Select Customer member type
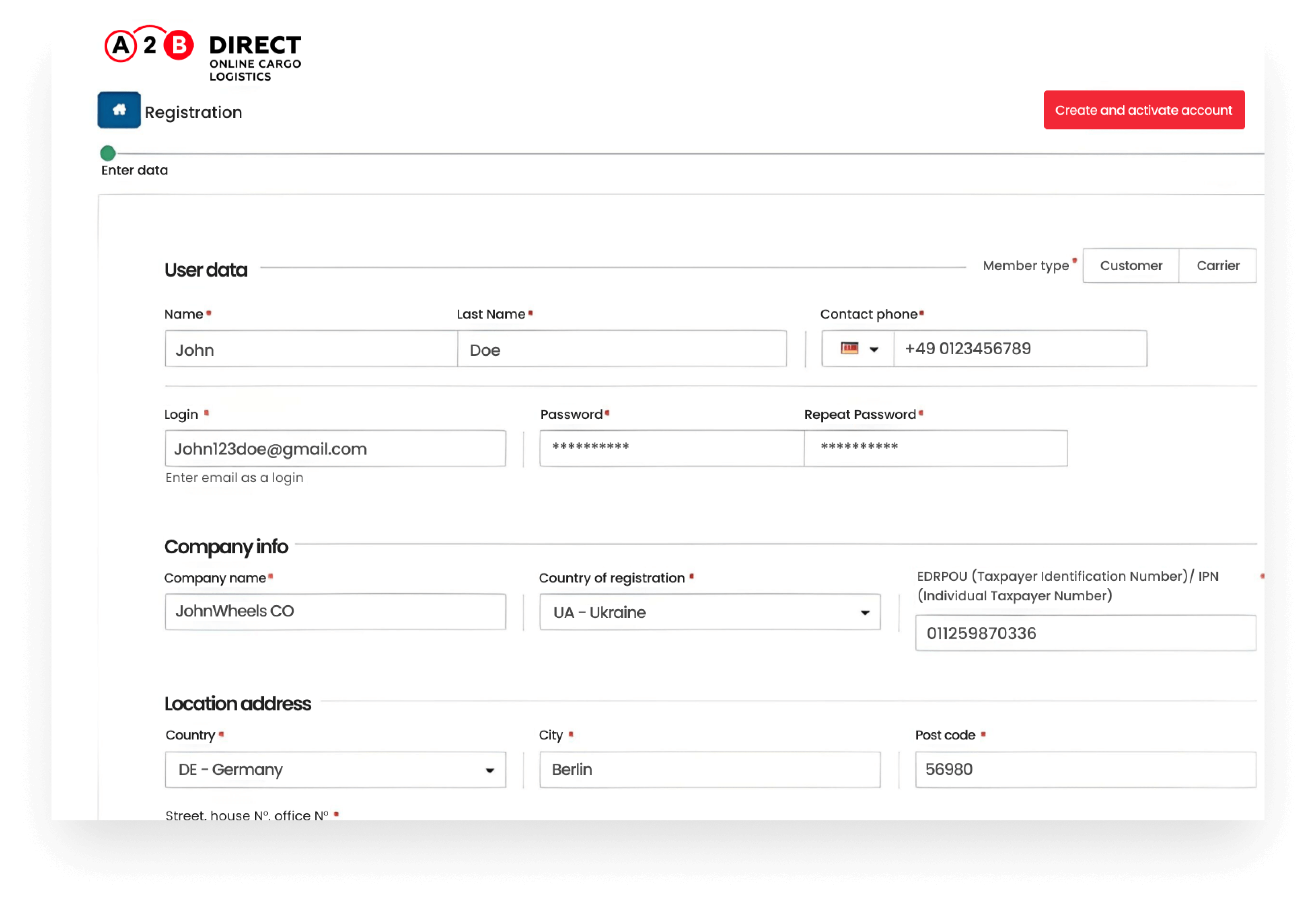Image resolution: width=1316 pixels, height=904 pixels. tap(1131, 266)
